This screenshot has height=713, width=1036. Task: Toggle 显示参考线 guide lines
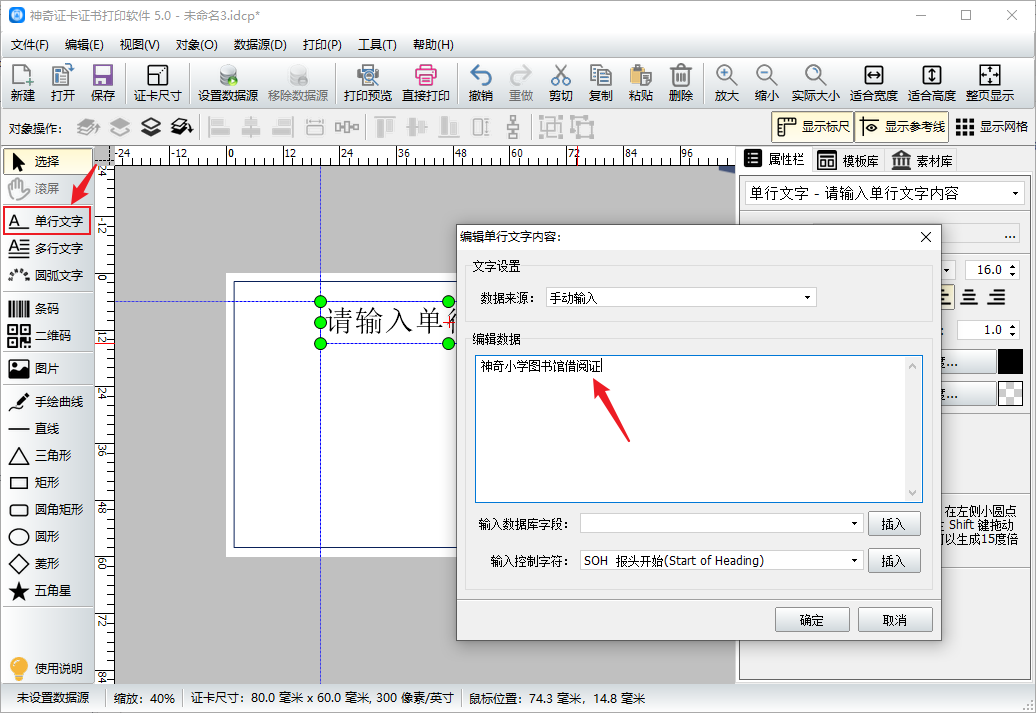[x=902, y=127]
